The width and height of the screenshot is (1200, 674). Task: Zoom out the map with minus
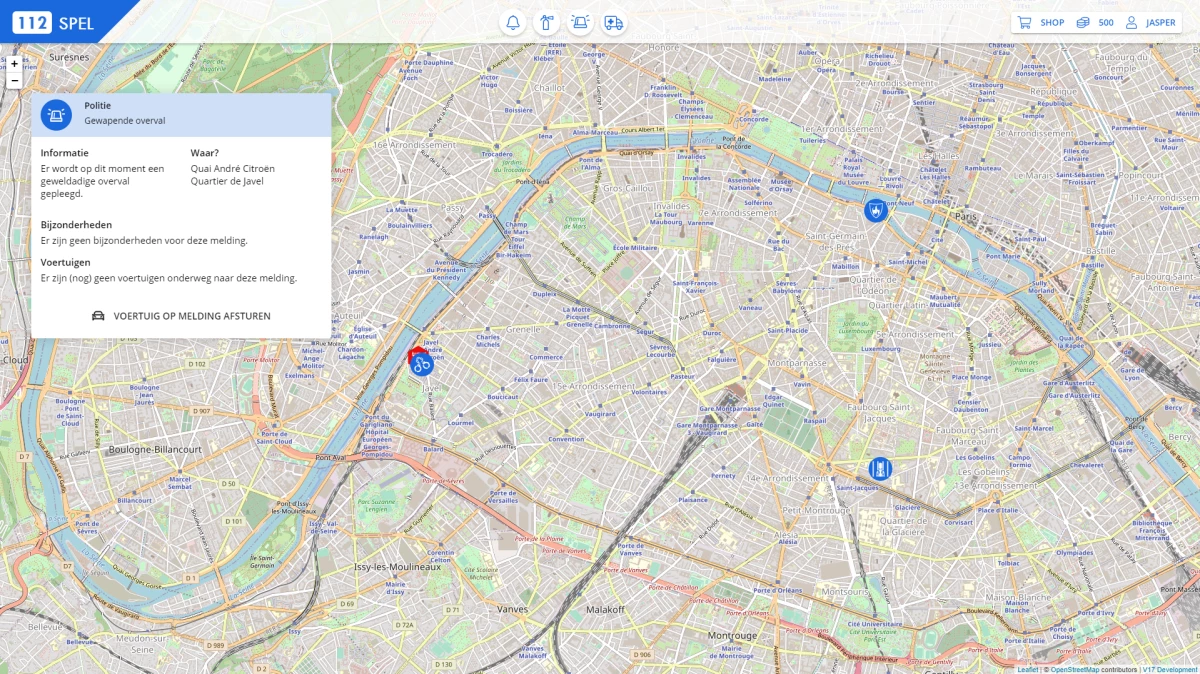click(x=14, y=80)
